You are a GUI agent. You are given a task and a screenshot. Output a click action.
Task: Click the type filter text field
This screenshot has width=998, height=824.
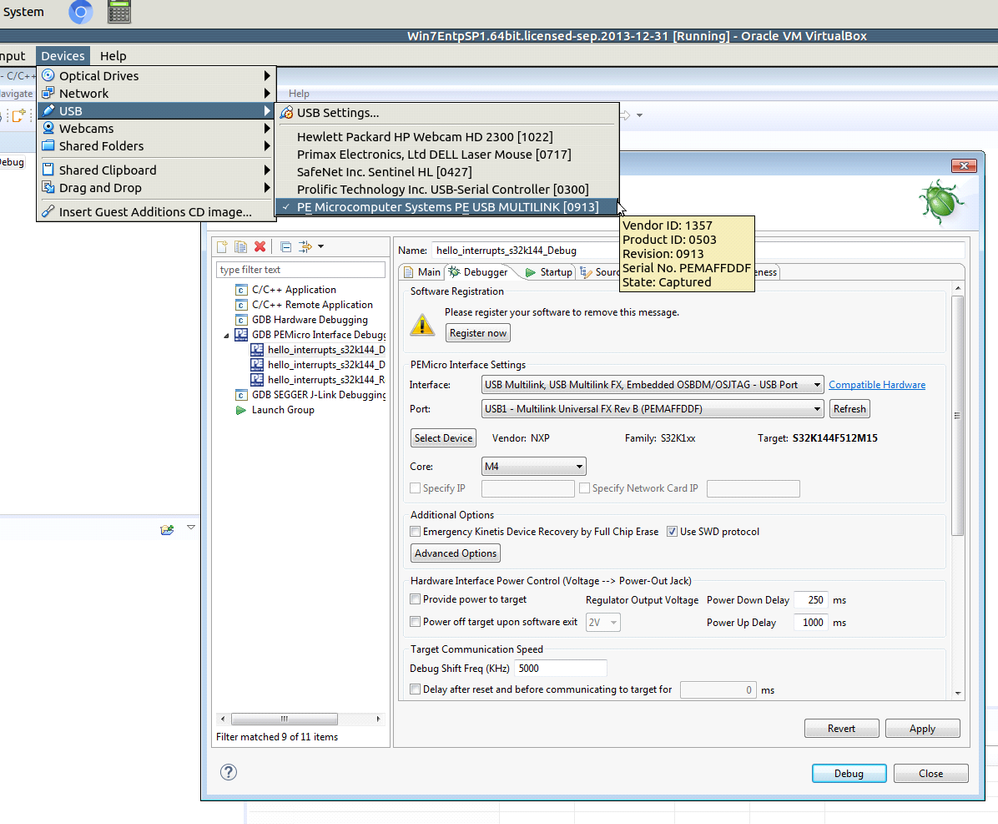(300, 270)
